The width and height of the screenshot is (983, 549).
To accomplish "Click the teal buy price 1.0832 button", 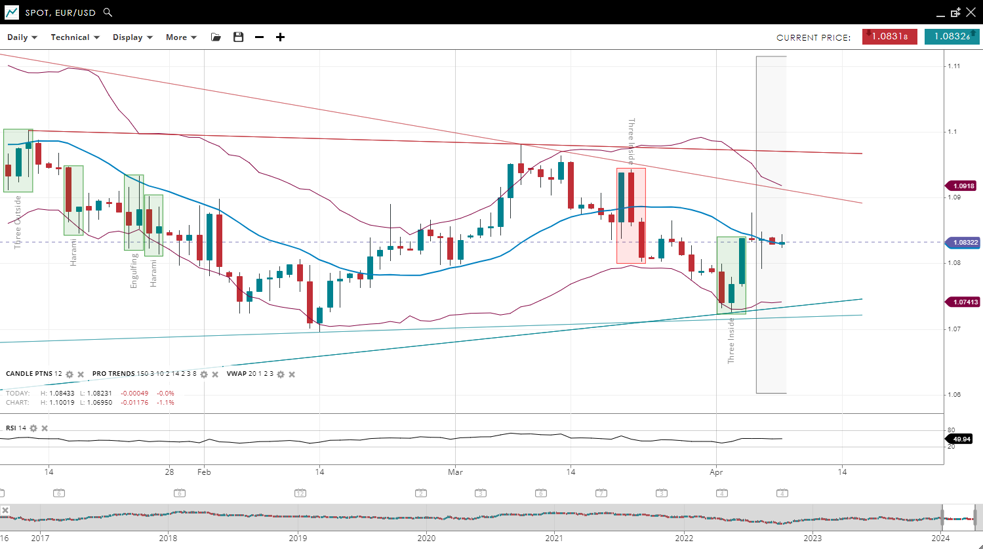I will [951, 37].
